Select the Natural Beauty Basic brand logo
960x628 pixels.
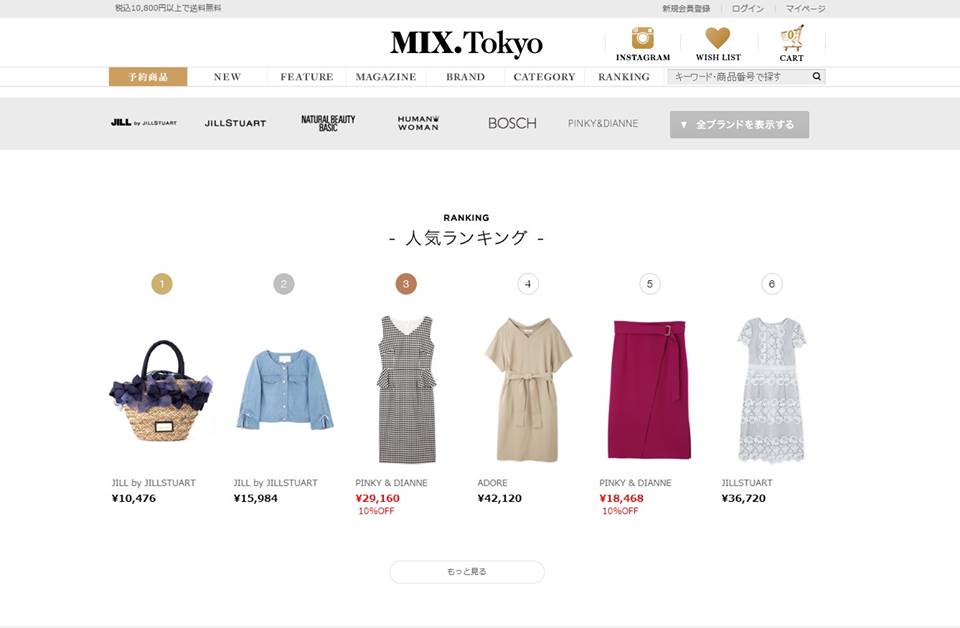point(328,123)
